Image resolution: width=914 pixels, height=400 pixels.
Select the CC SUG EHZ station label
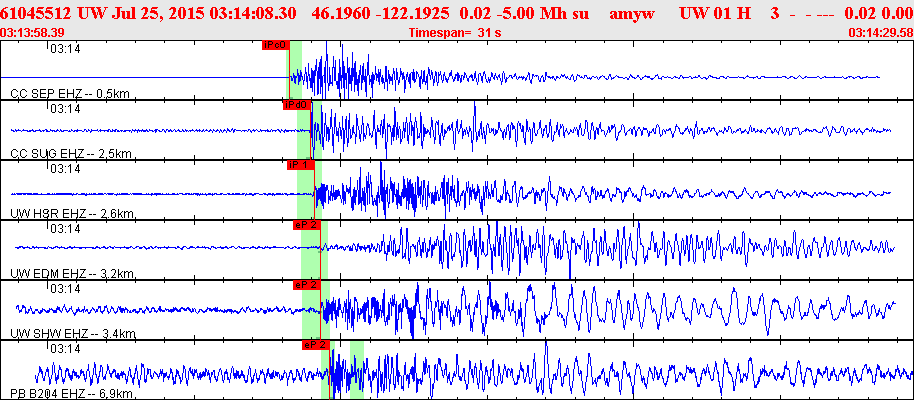click(x=70, y=153)
